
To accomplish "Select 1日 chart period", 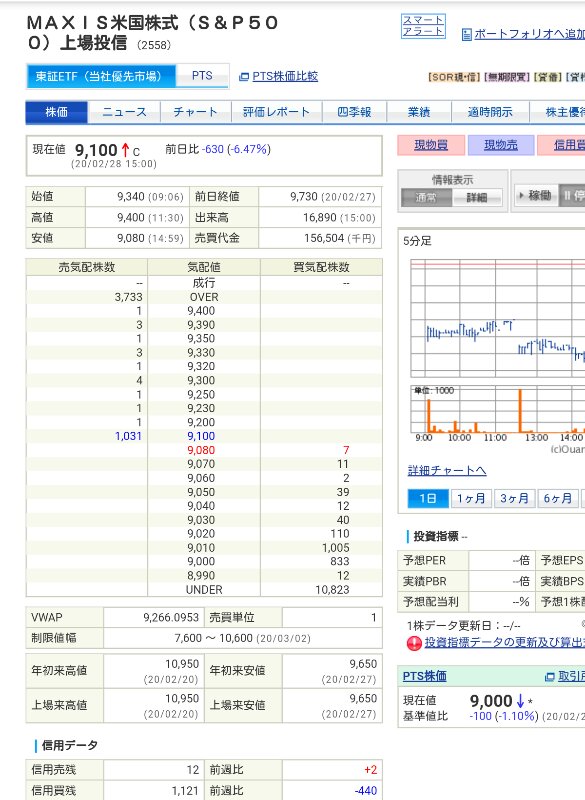I will [x=428, y=498].
